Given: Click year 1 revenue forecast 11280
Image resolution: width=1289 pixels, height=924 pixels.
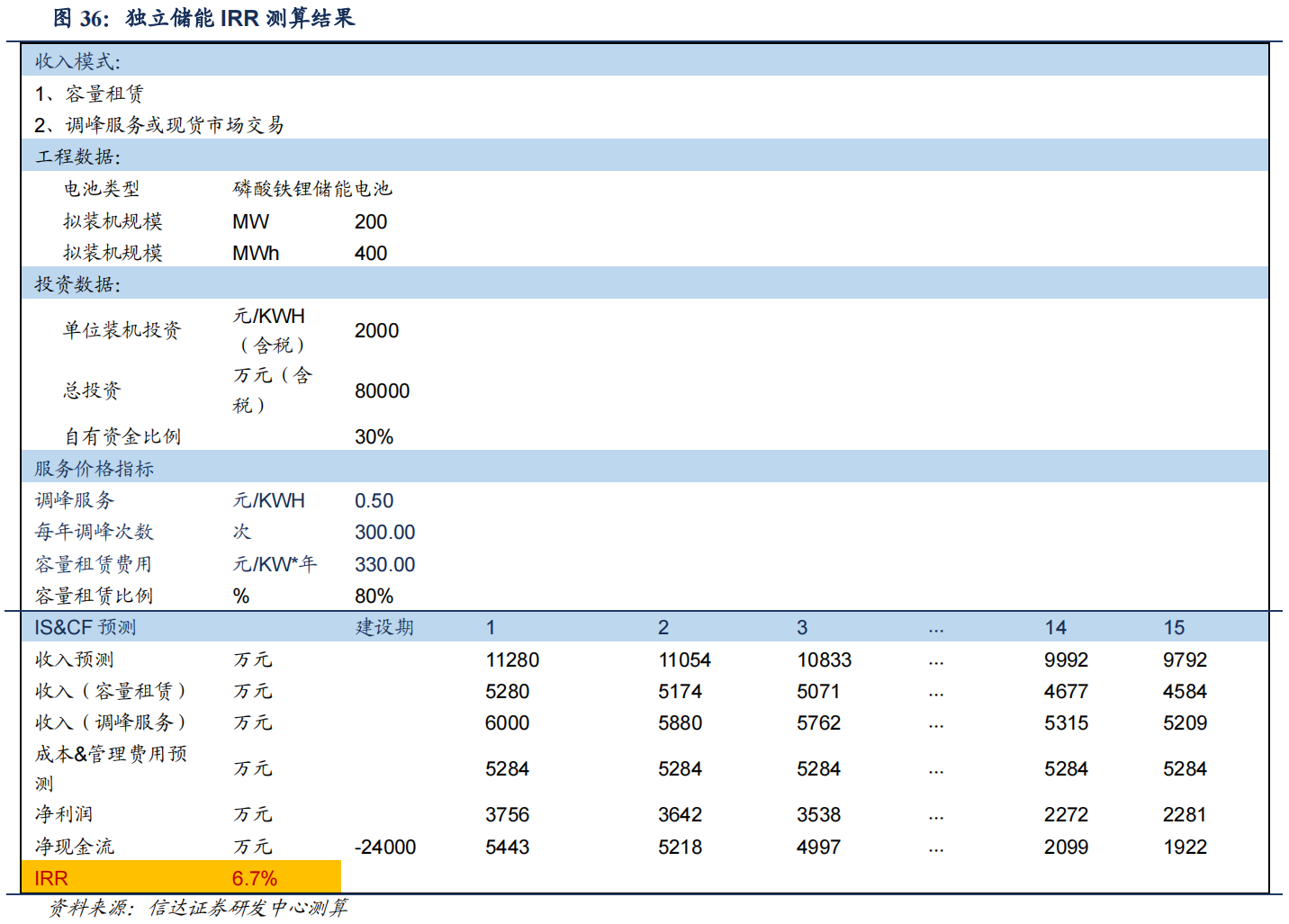Looking at the screenshot, I should (x=512, y=659).
